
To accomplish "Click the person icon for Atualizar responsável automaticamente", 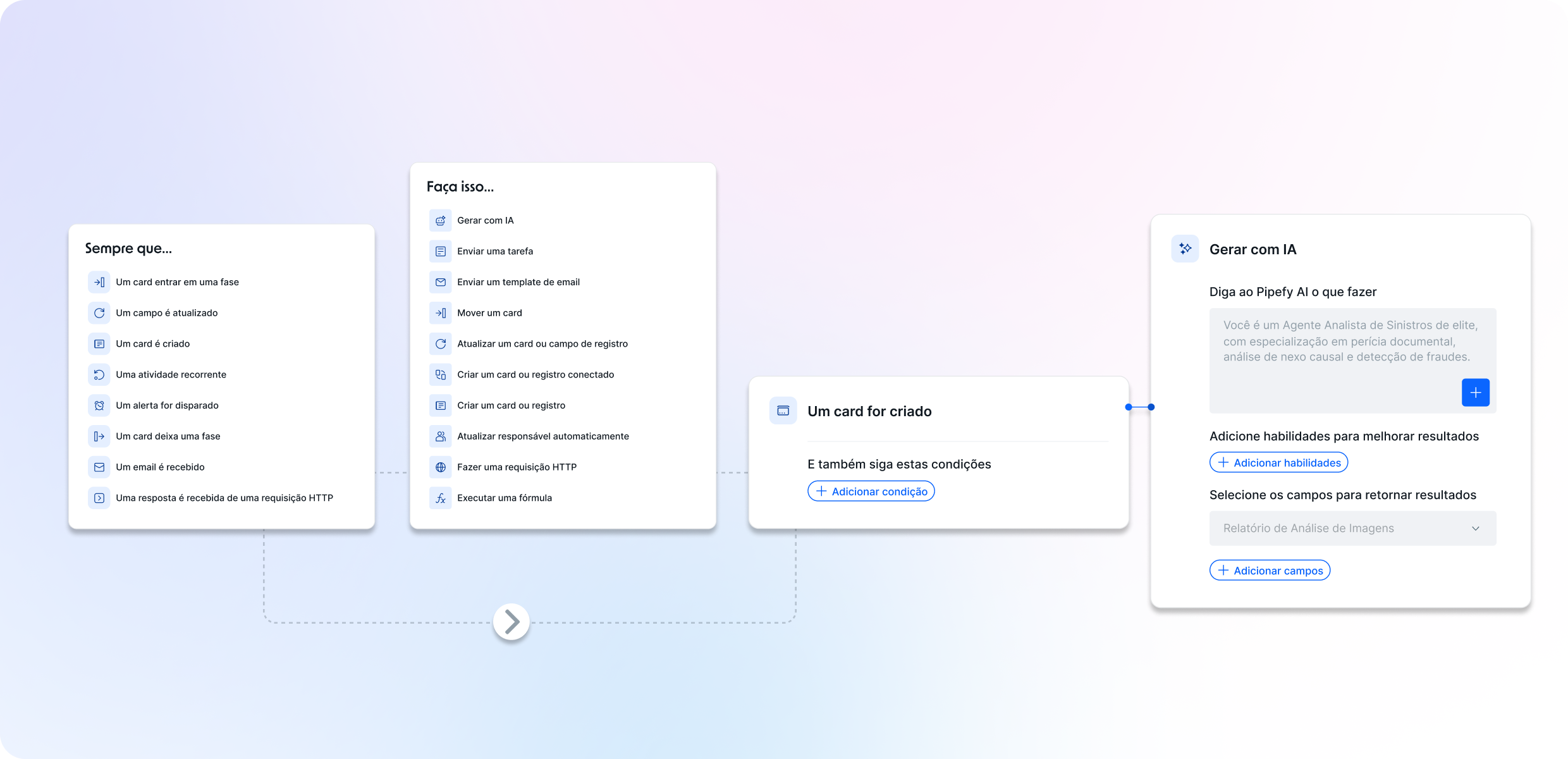I will (x=441, y=436).
